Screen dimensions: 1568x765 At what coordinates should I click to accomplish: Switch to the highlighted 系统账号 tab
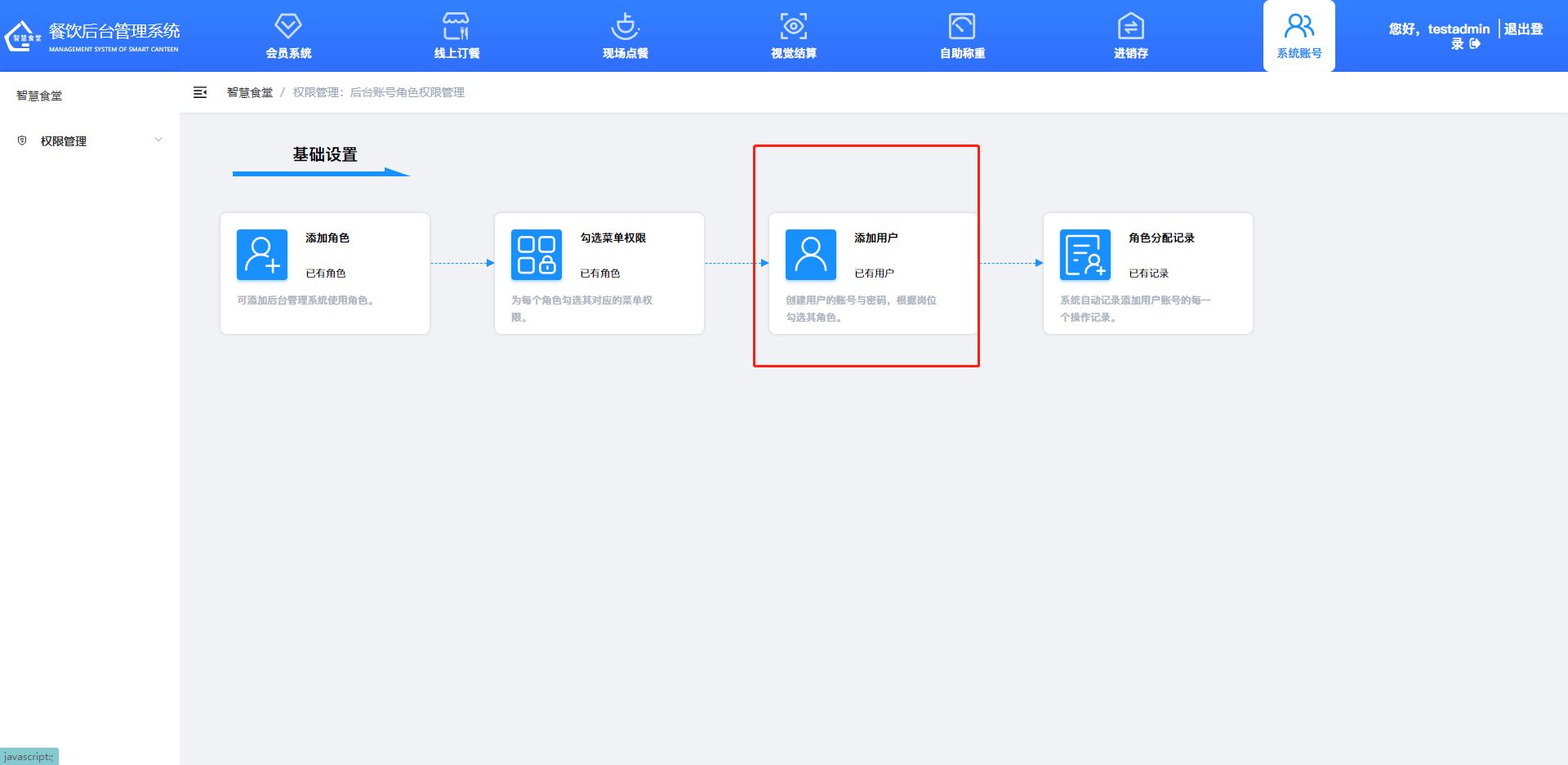pos(1298,36)
